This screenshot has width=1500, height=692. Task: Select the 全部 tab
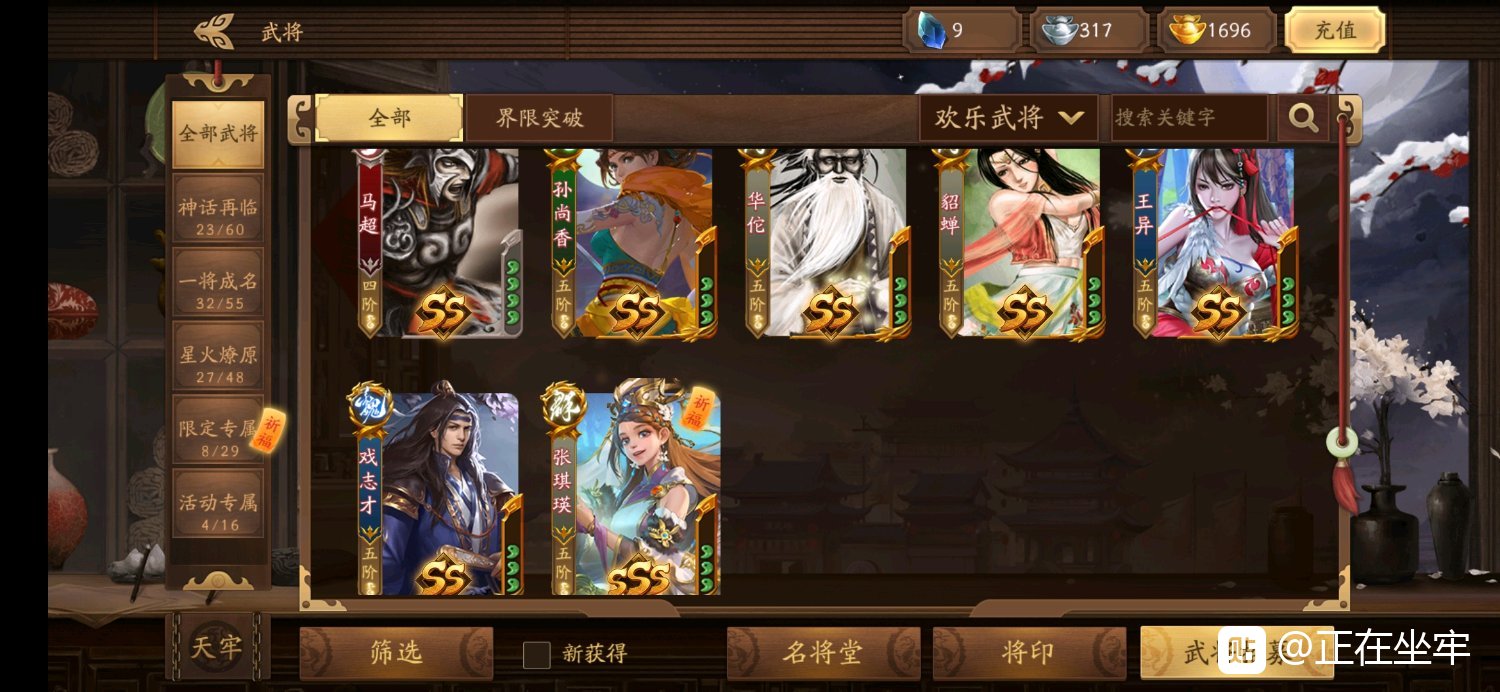pos(389,118)
